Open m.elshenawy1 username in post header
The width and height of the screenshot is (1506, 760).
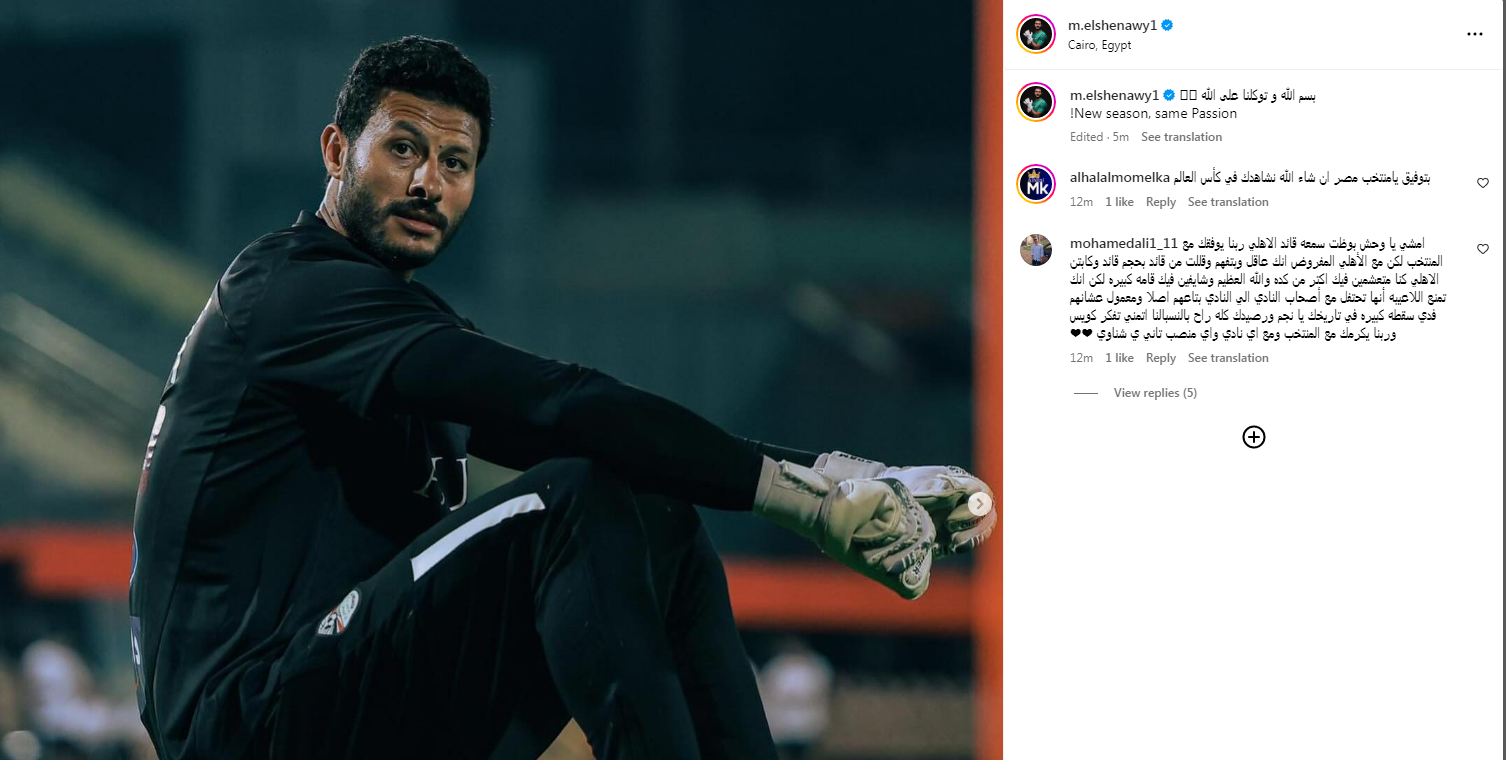coord(1113,25)
